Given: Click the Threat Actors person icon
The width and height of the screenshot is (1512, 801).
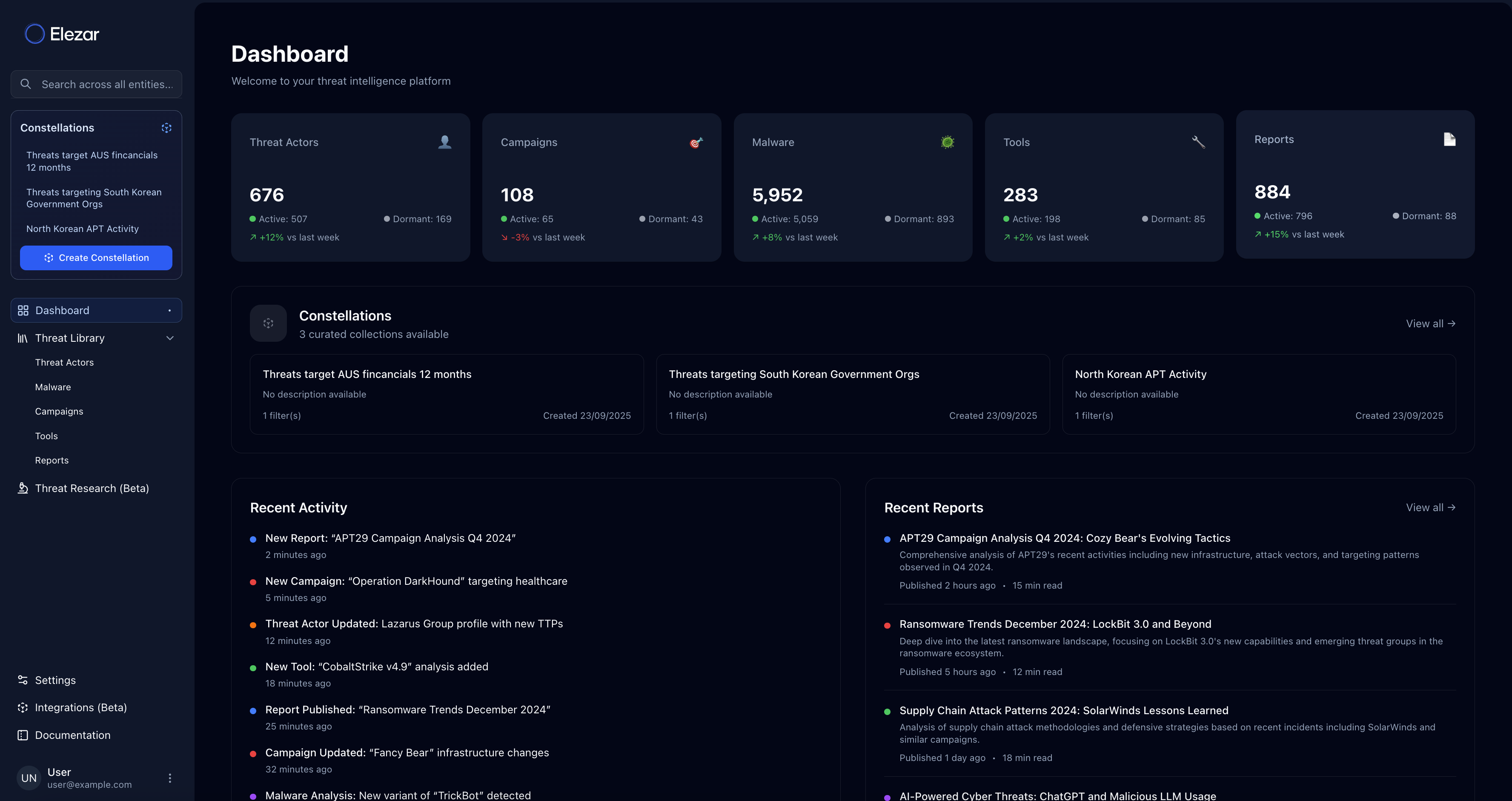Looking at the screenshot, I should pyautogui.click(x=444, y=142).
